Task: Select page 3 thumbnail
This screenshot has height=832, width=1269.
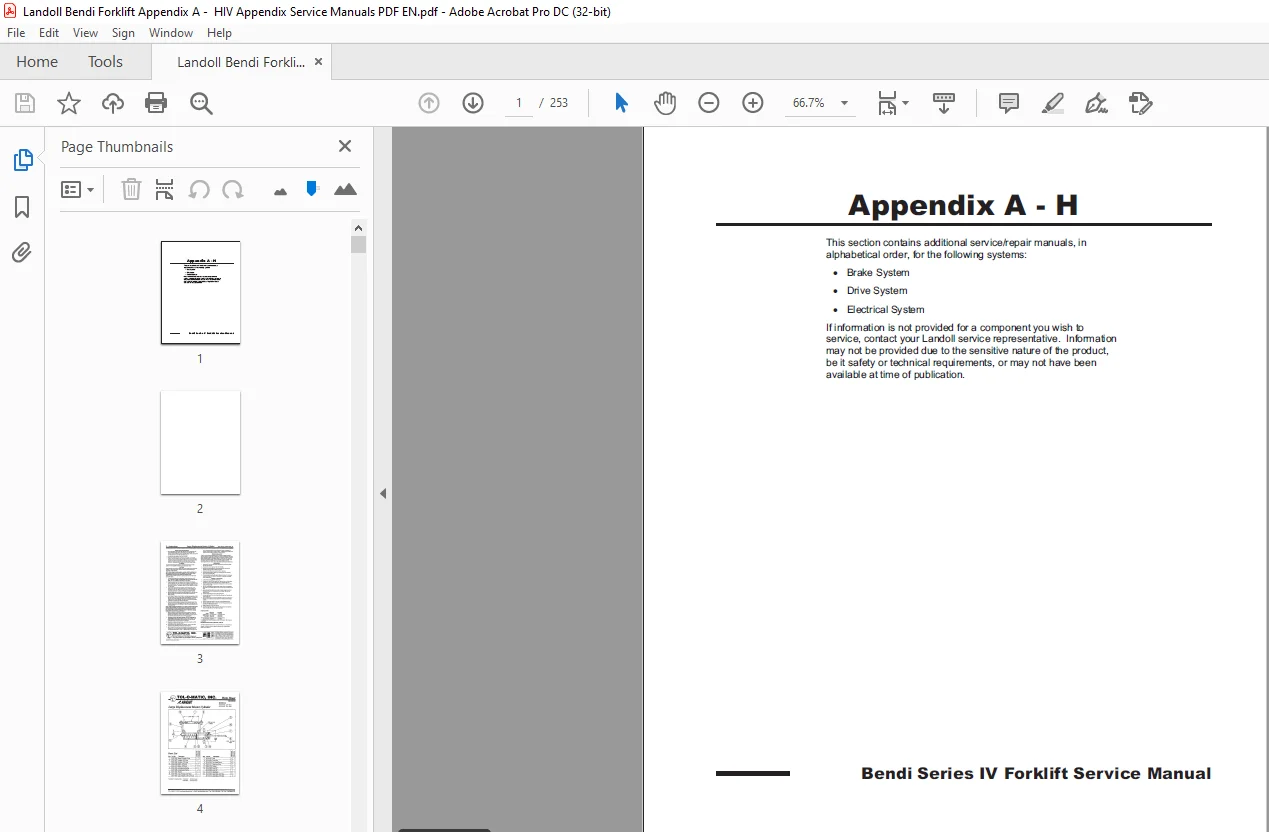Action: (x=200, y=593)
